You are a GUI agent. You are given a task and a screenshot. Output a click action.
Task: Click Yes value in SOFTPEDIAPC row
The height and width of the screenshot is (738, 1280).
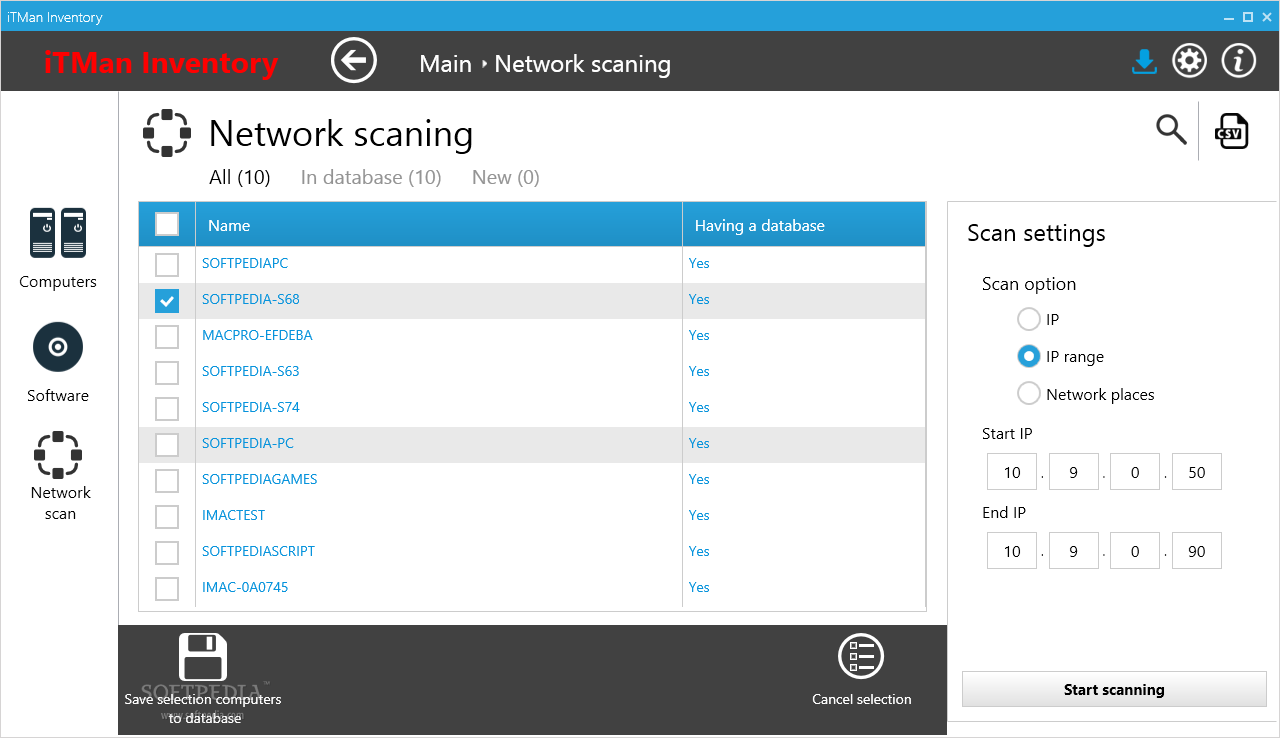699,263
